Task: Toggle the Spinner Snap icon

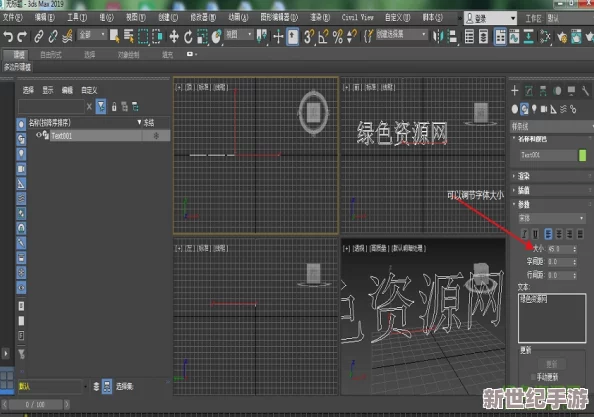Action: (x=352, y=37)
